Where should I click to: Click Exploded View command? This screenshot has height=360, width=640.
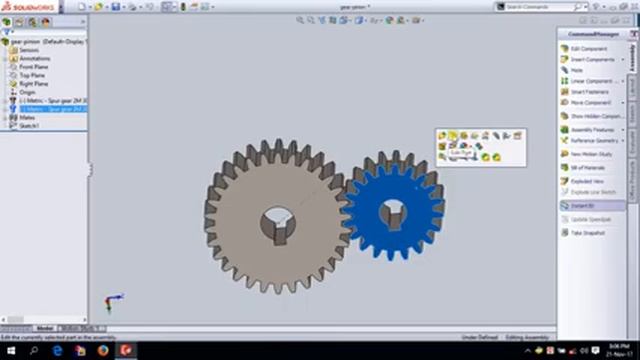(x=582, y=181)
